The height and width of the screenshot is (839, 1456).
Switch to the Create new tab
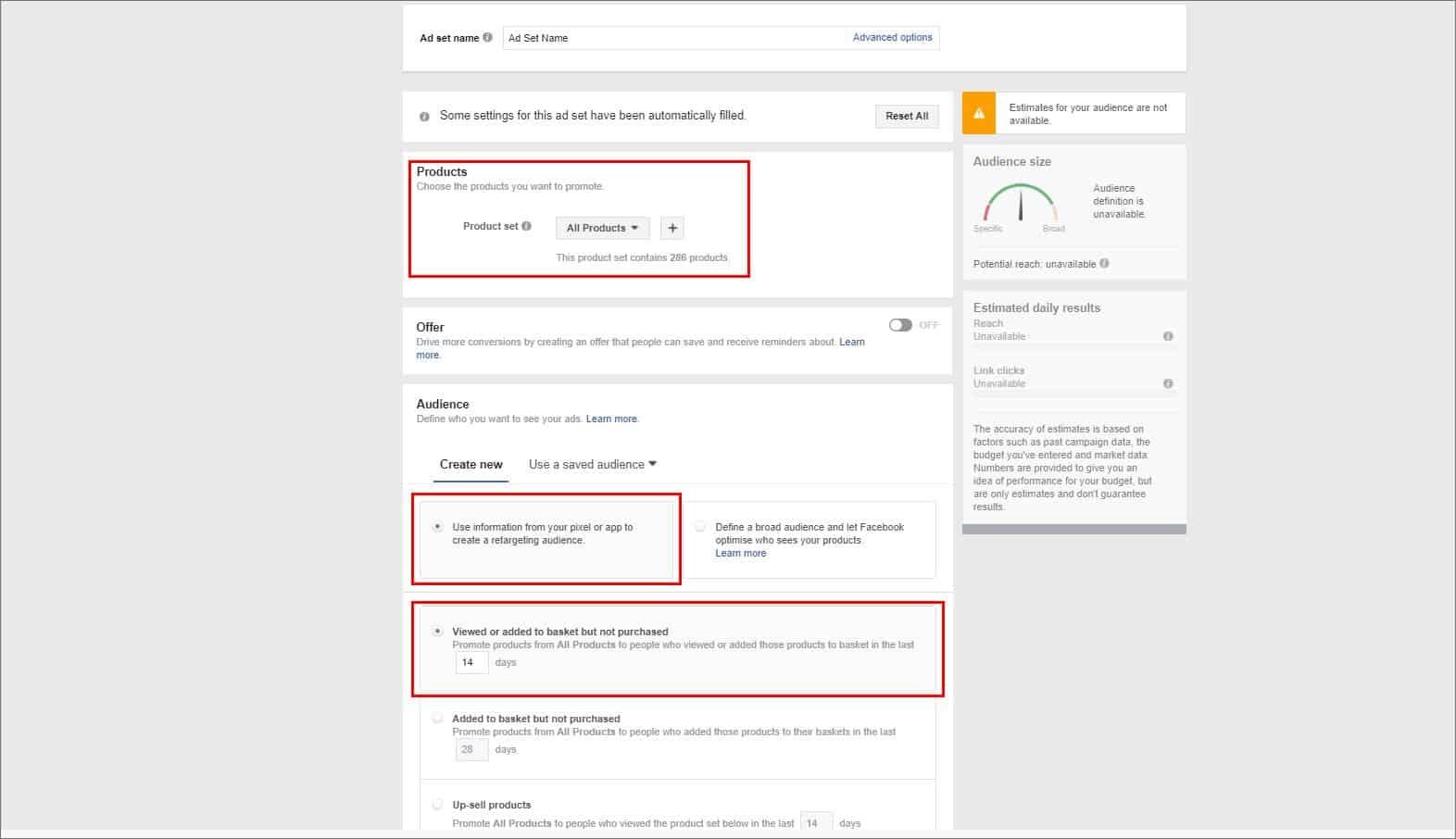[471, 465]
